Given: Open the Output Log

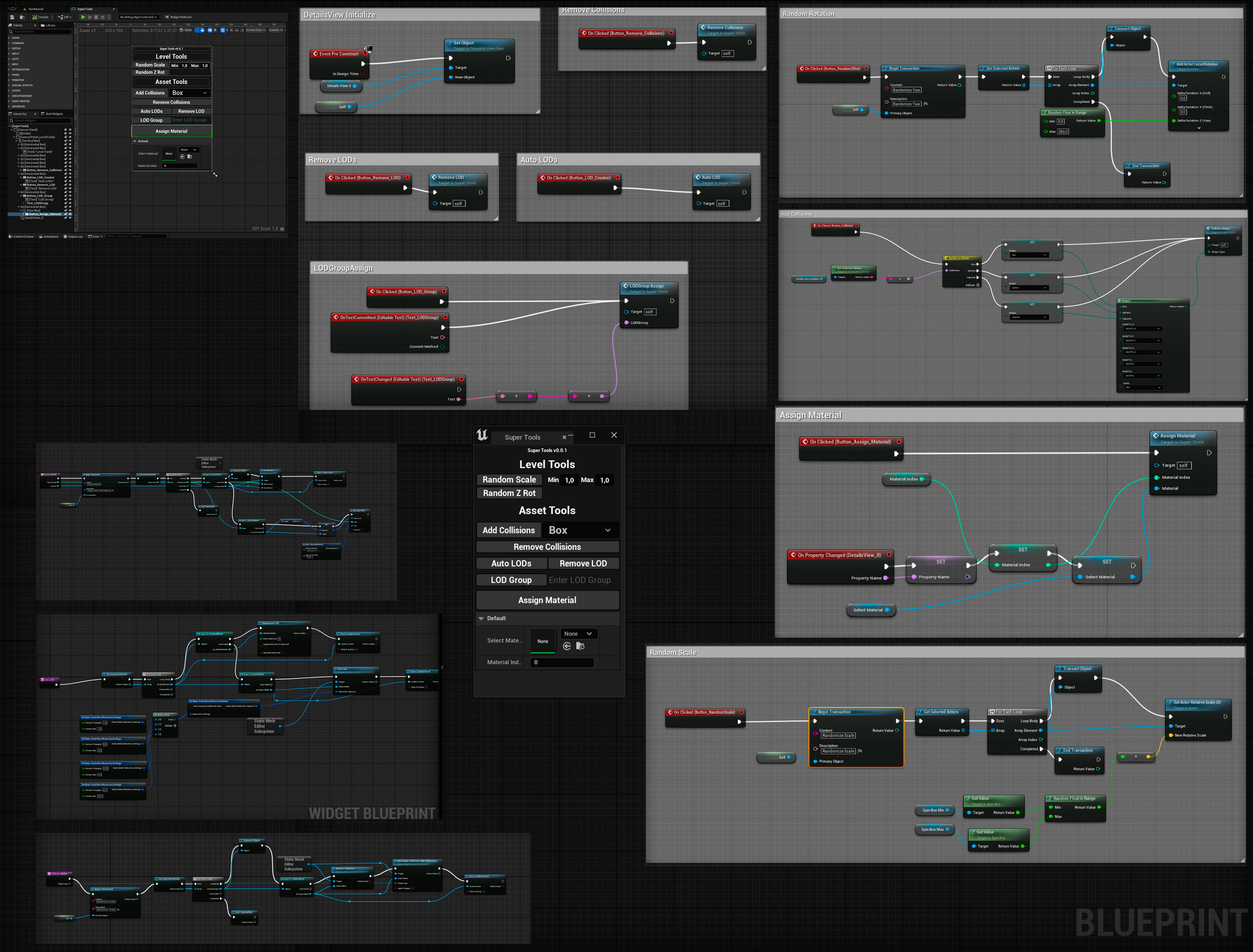Looking at the screenshot, I should (73, 236).
